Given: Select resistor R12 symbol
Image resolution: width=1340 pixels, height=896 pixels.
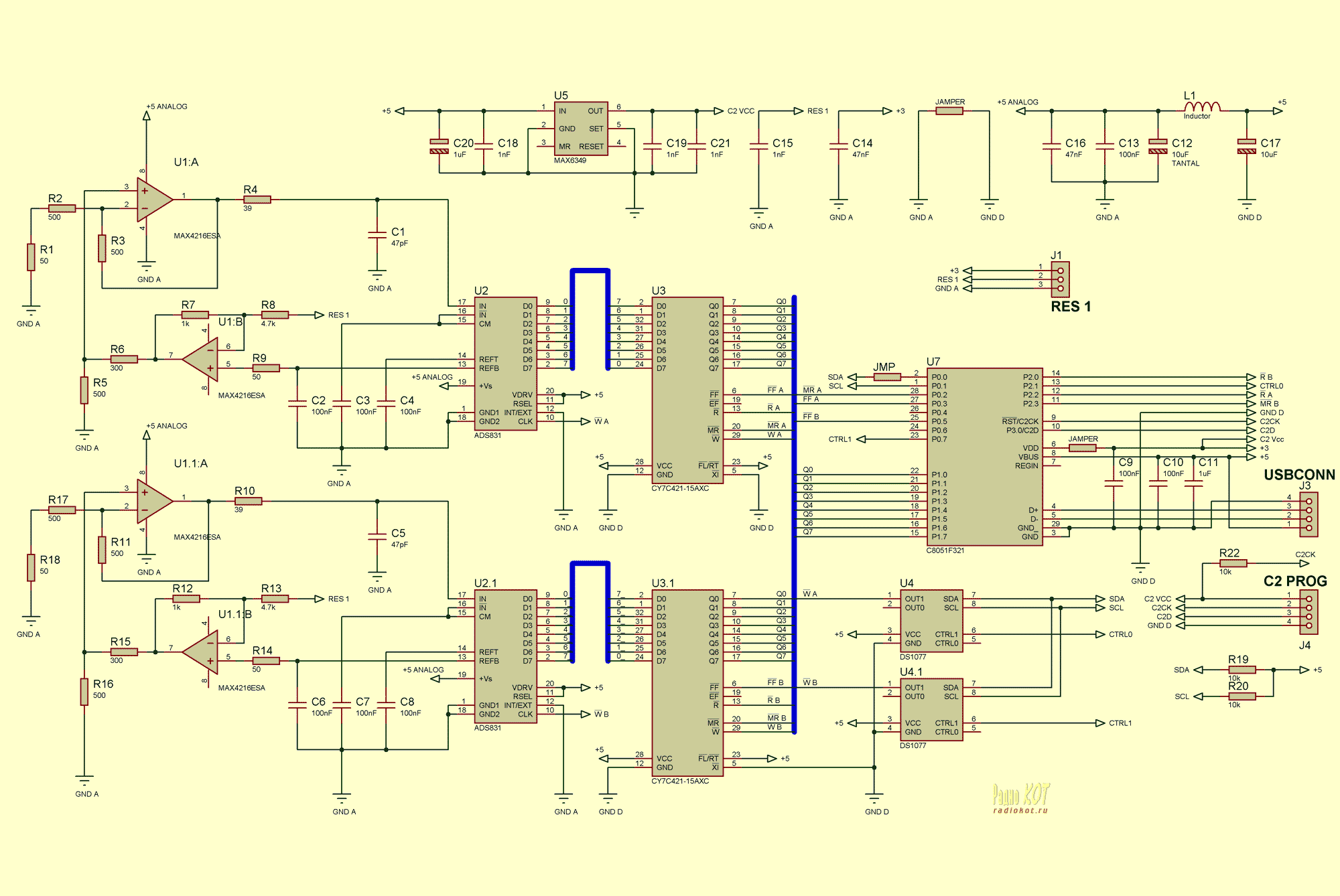Looking at the screenshot, I should pyautogui.click(x=186, y=599).
